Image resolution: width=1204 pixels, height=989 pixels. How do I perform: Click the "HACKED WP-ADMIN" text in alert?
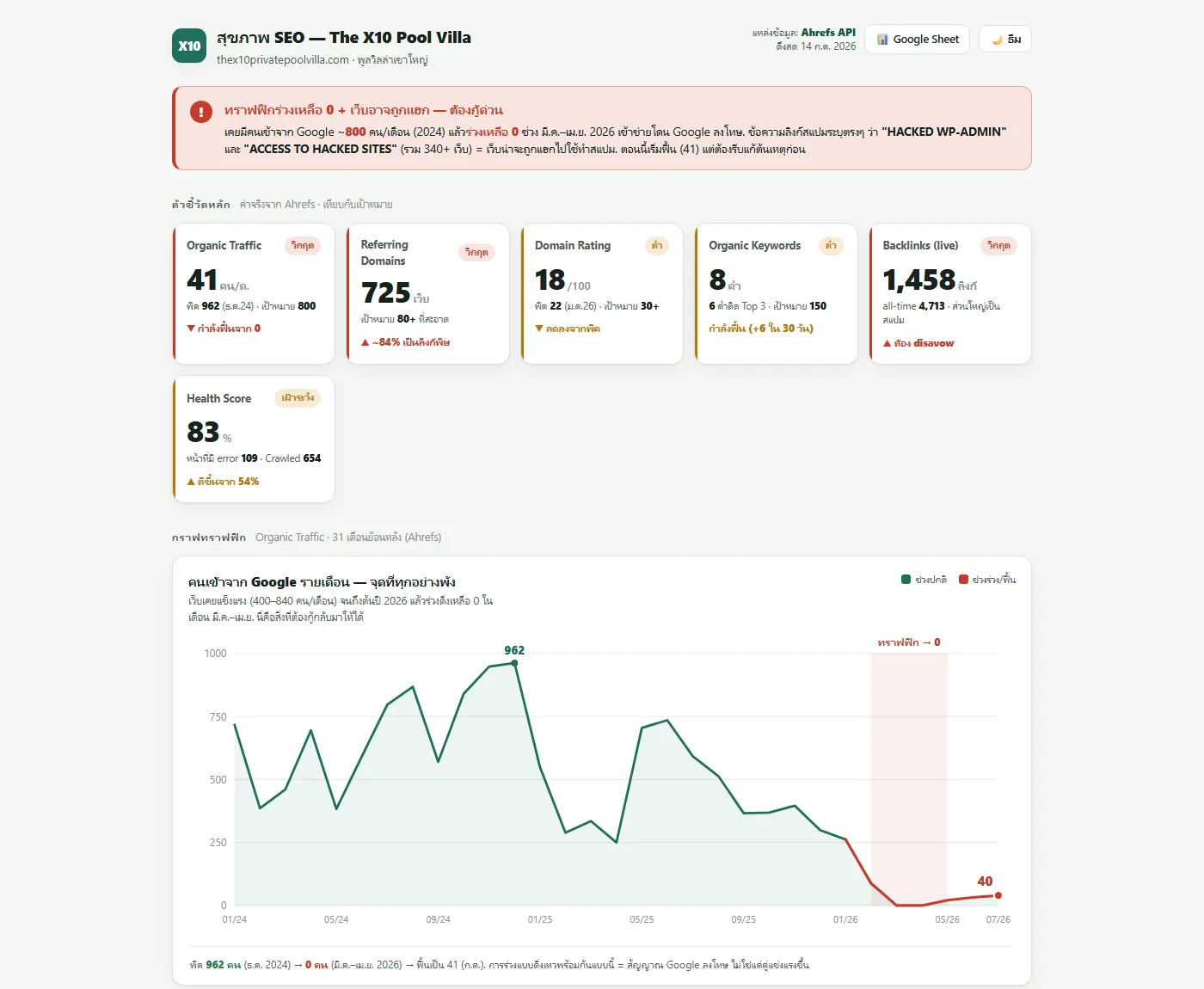pos(944,132)
